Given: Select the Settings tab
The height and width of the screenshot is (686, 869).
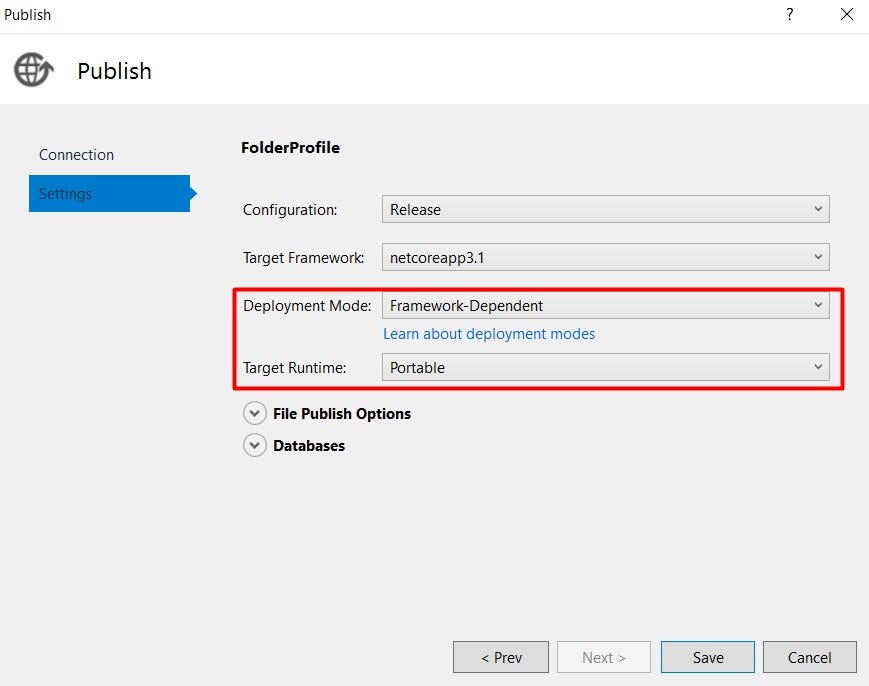Looking at the screenshot, I should (109, 193).
